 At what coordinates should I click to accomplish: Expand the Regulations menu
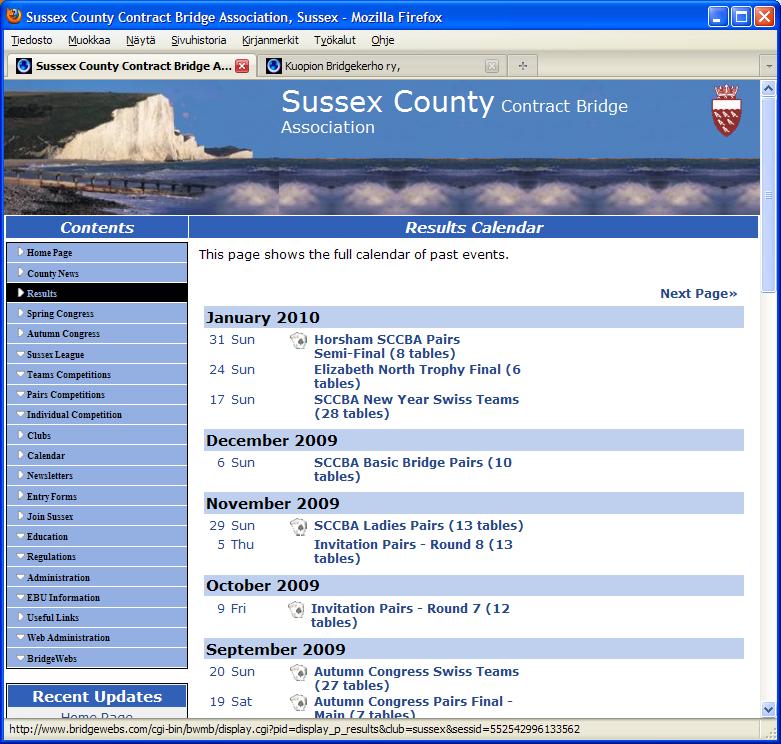coord(97,556)
